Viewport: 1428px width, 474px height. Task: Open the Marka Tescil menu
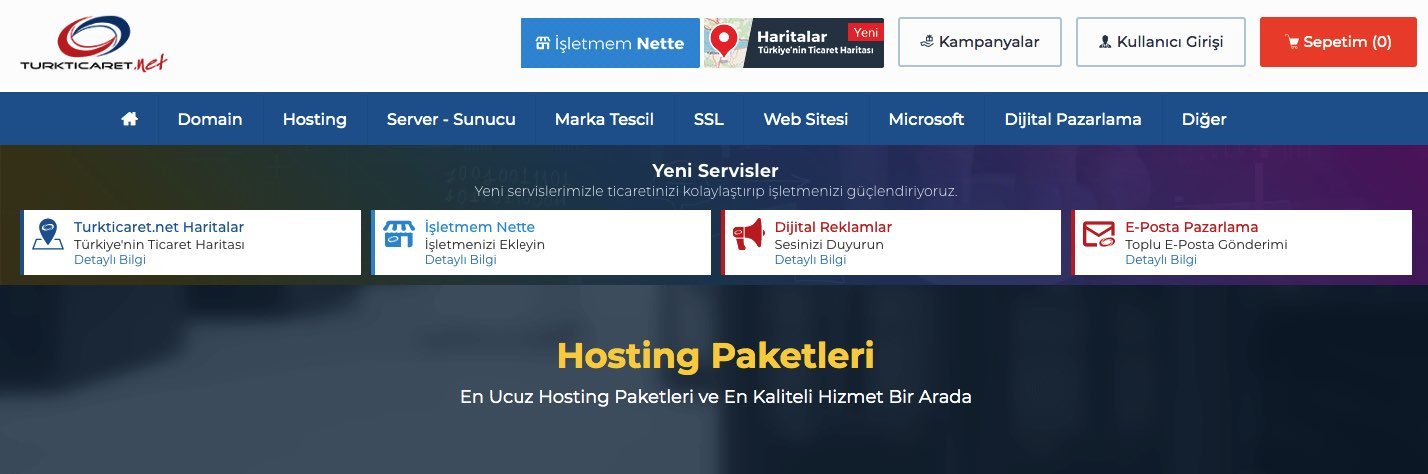pyautogui.click(x=604, y=119)
